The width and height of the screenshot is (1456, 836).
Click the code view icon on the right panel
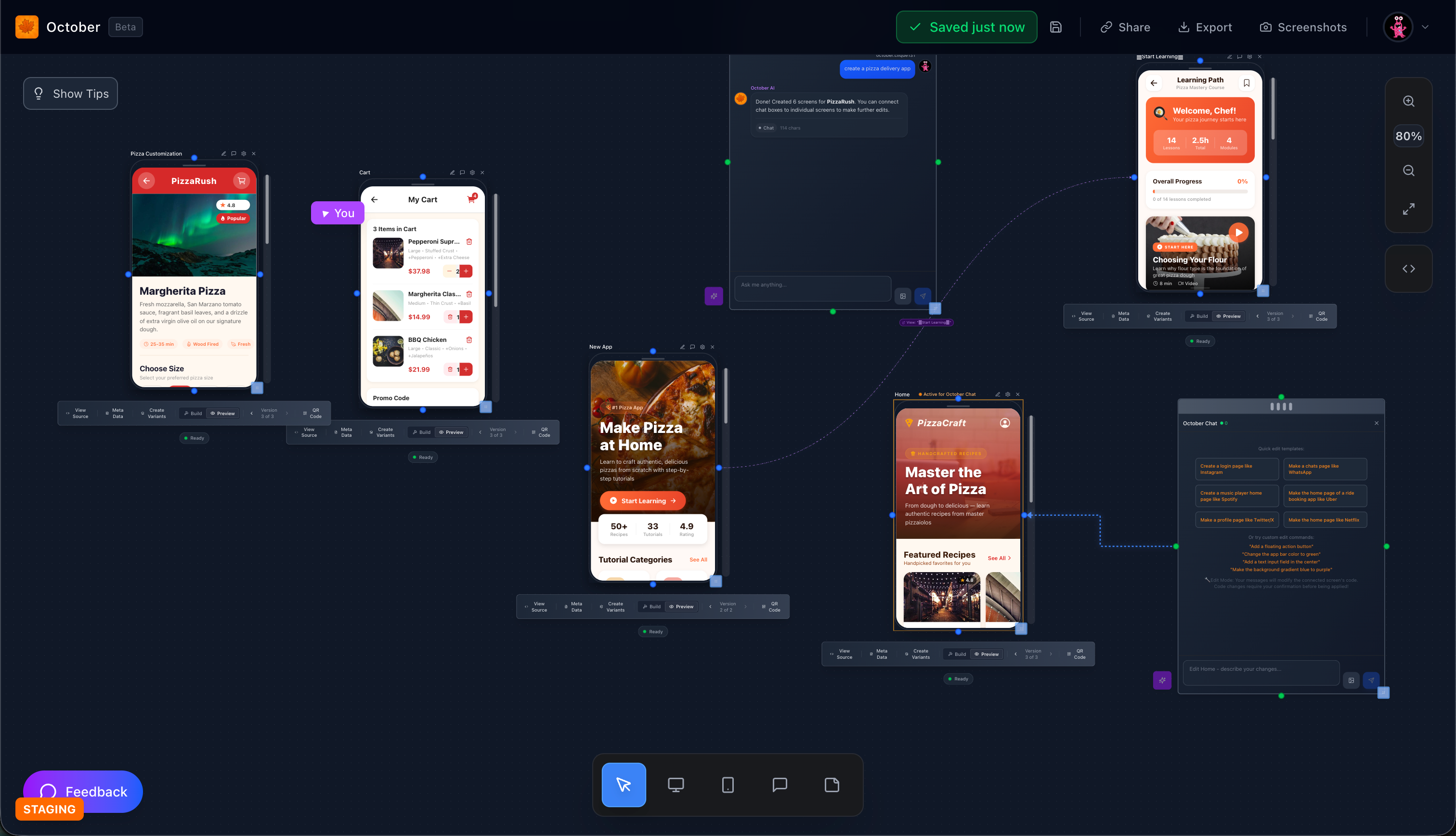pyautogui.click(x=1408, y=268)
